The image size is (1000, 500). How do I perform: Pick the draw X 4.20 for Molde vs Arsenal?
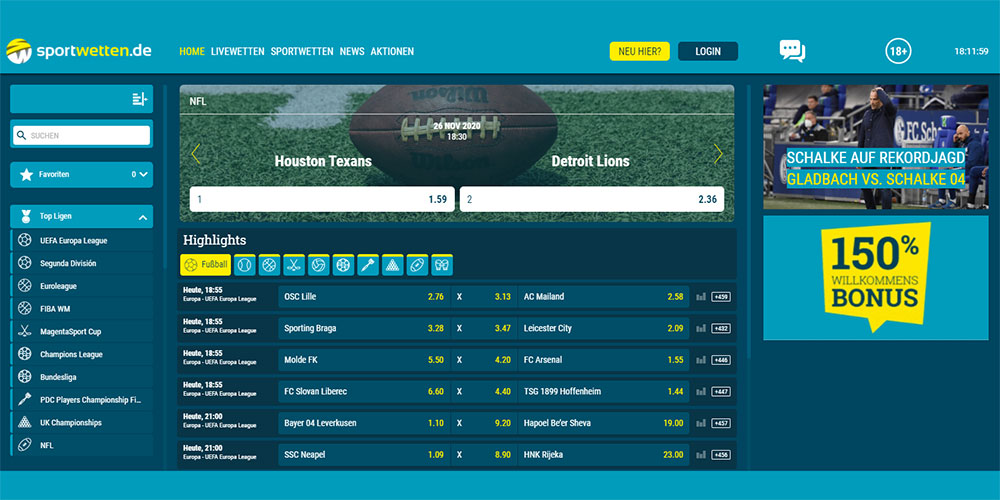483,360
